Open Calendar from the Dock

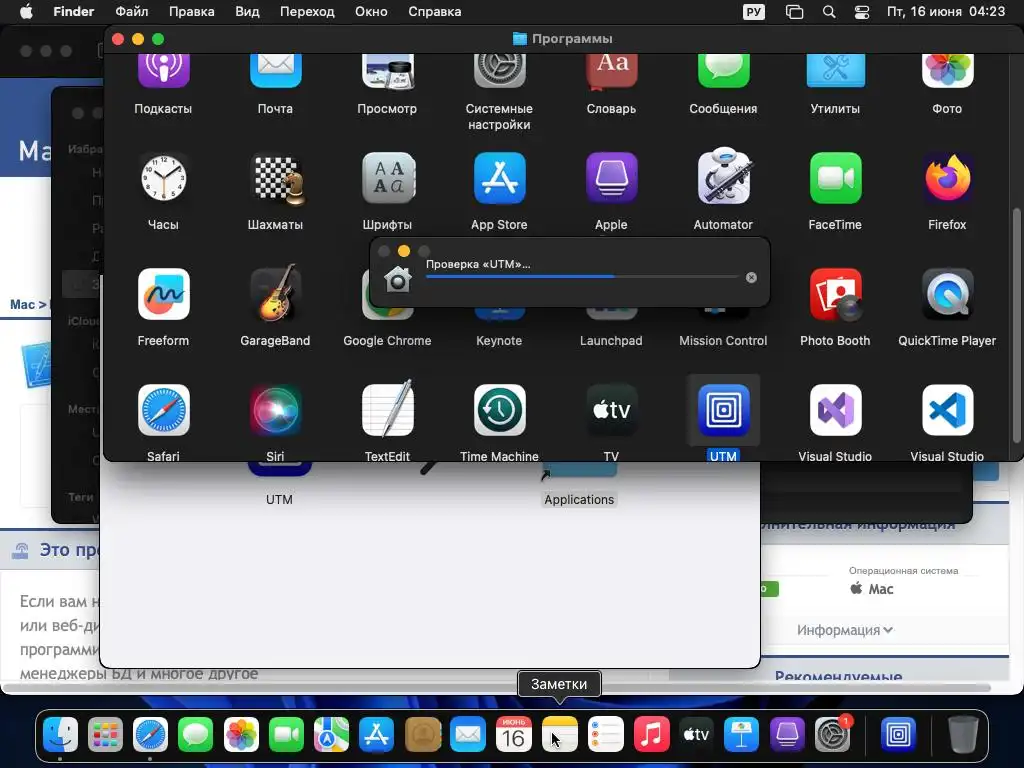point(514,734)
